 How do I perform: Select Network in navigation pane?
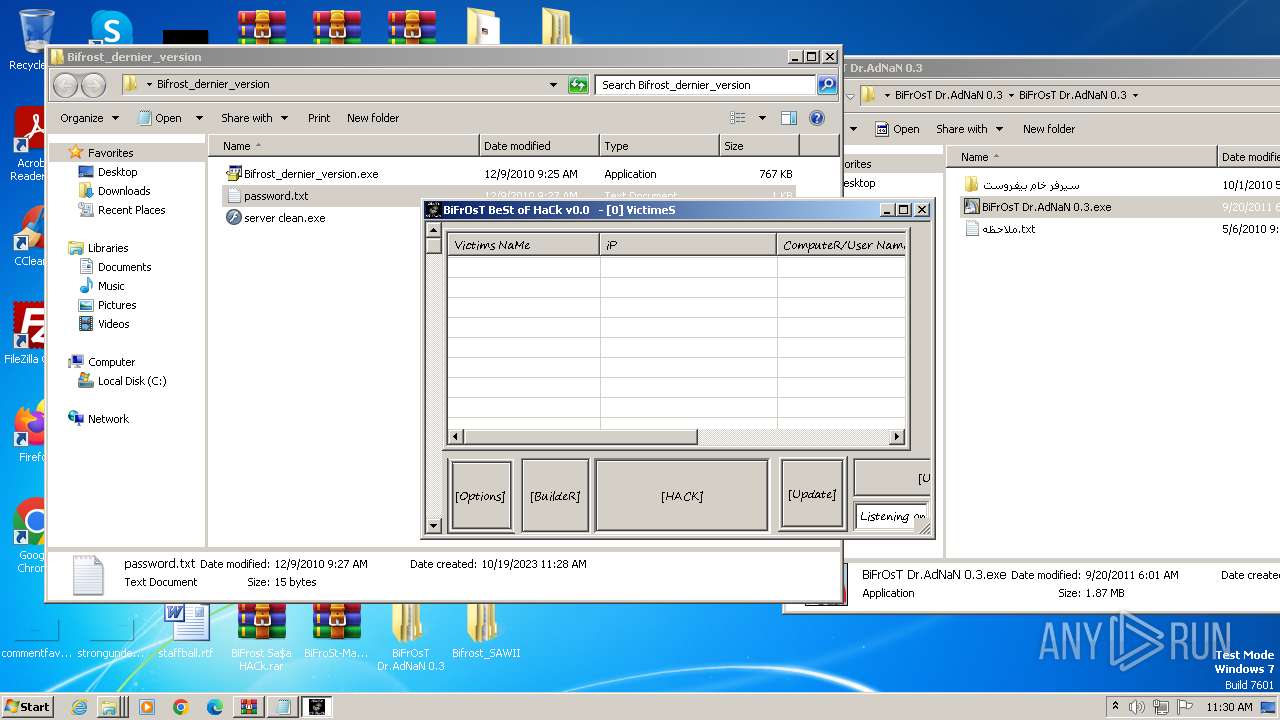click(108, 419)
